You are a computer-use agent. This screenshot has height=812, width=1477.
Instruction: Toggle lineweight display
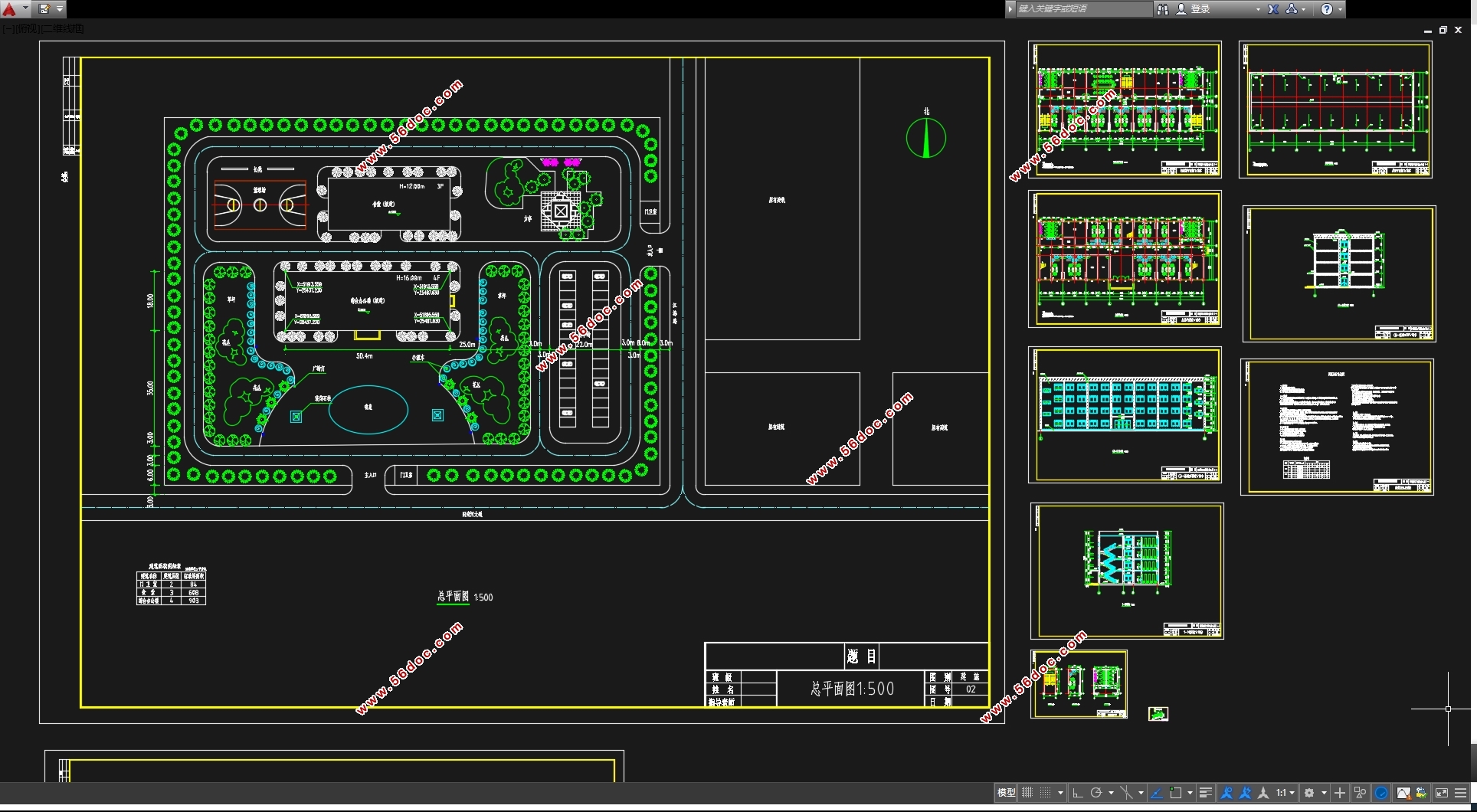pyautogui.click(x=1205, y=793)
